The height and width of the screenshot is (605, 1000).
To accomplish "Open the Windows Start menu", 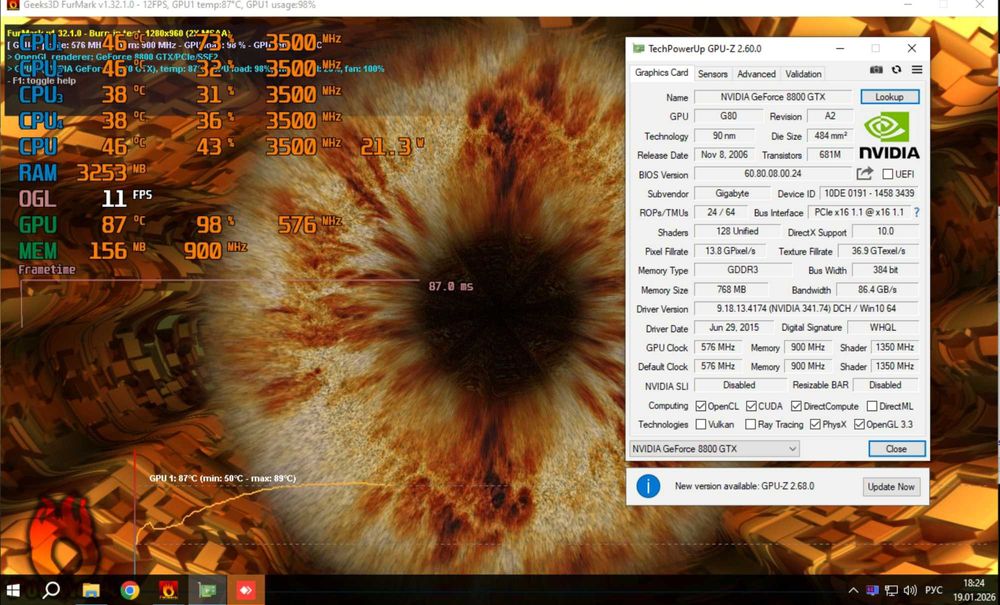I will click(x=13, y=590).
